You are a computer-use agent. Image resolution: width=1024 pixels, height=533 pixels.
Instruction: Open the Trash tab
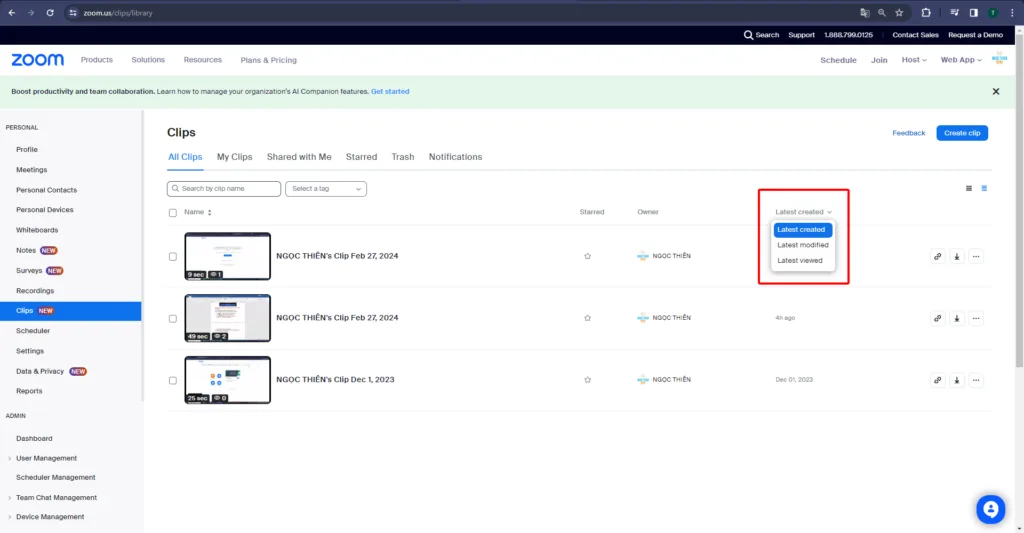click(403, 157)
